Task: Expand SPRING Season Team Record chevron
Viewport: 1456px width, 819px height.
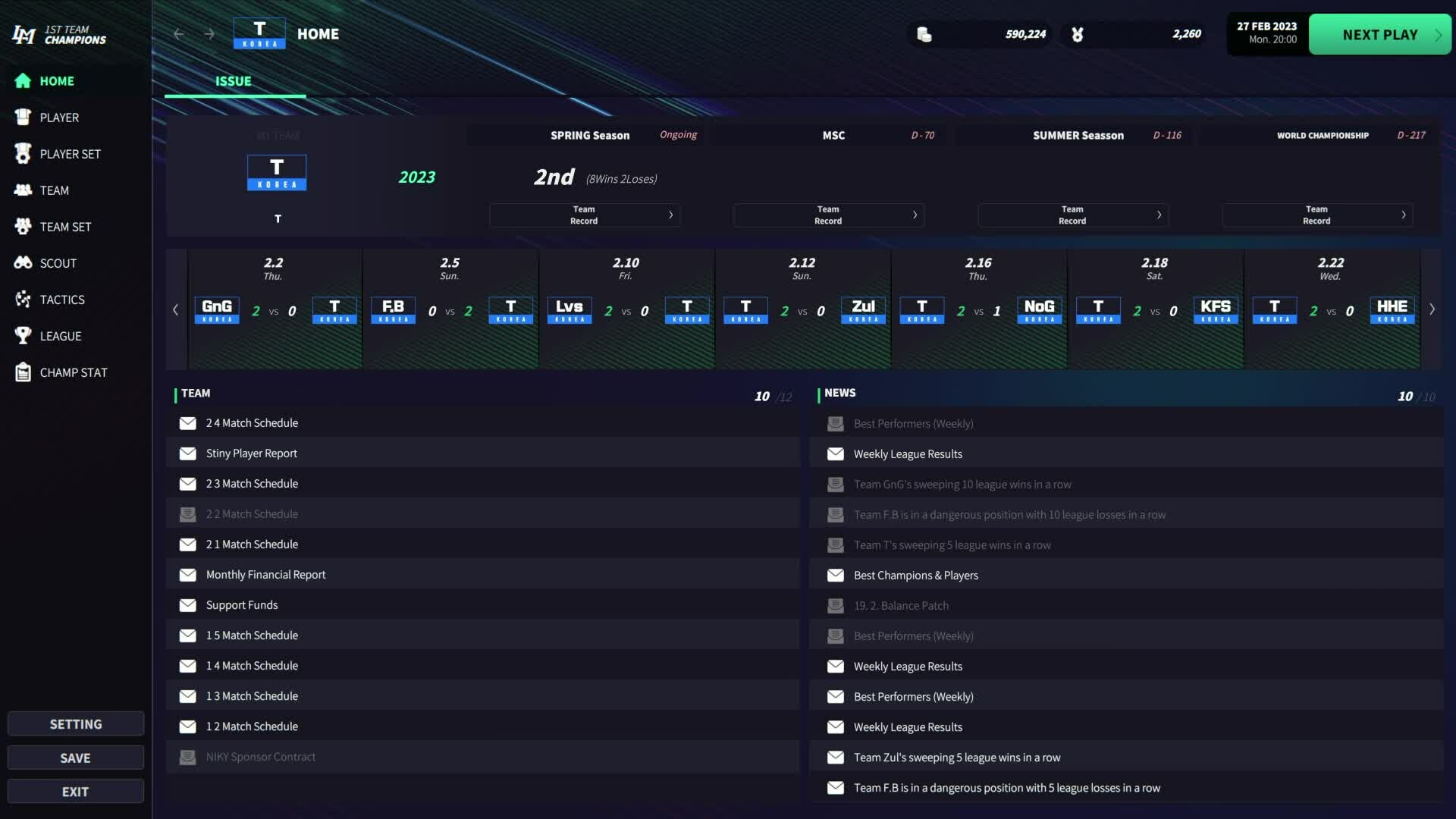Action: click(670, 215)
